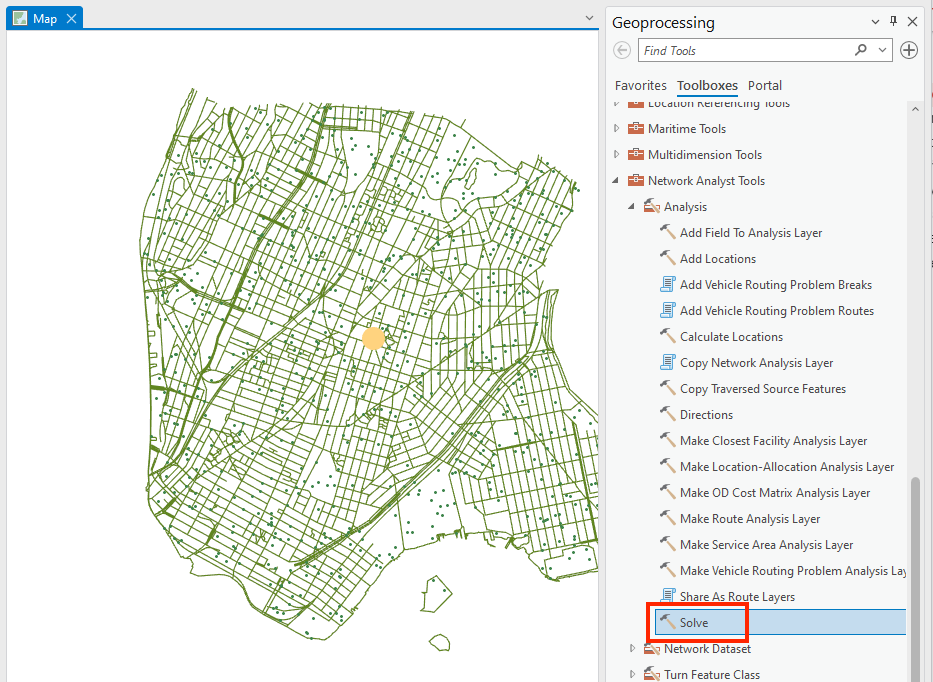Image resolution: width=933 pixels, height=682 pixels.
Task: Toggle the Geoprocessing pane auto-hide pin
Action: pos(893,21)
